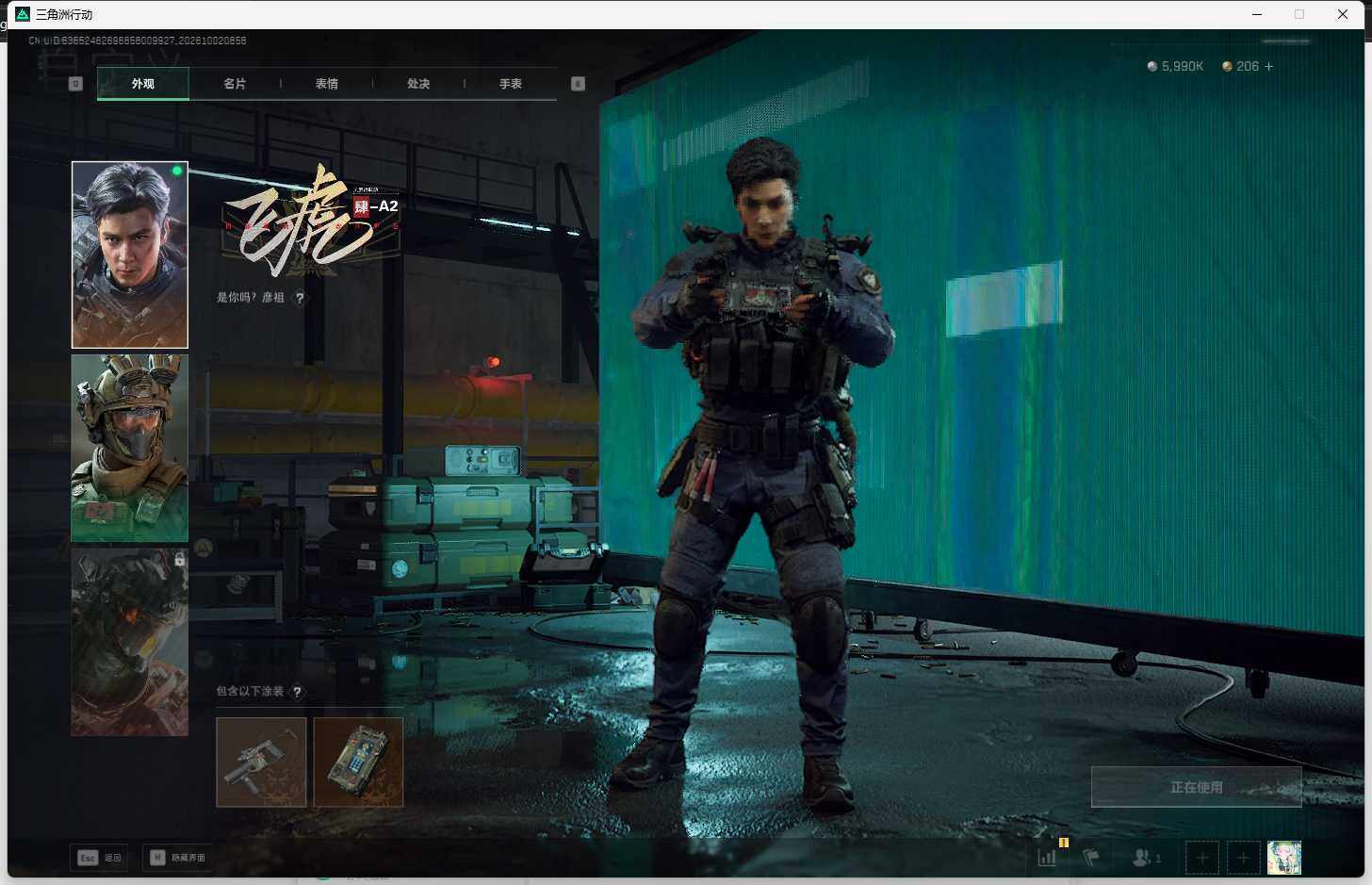This screenshot has width=1372, height=885.
Task: Minimize the 三角洲行动 window
Action: (1256, 14)
